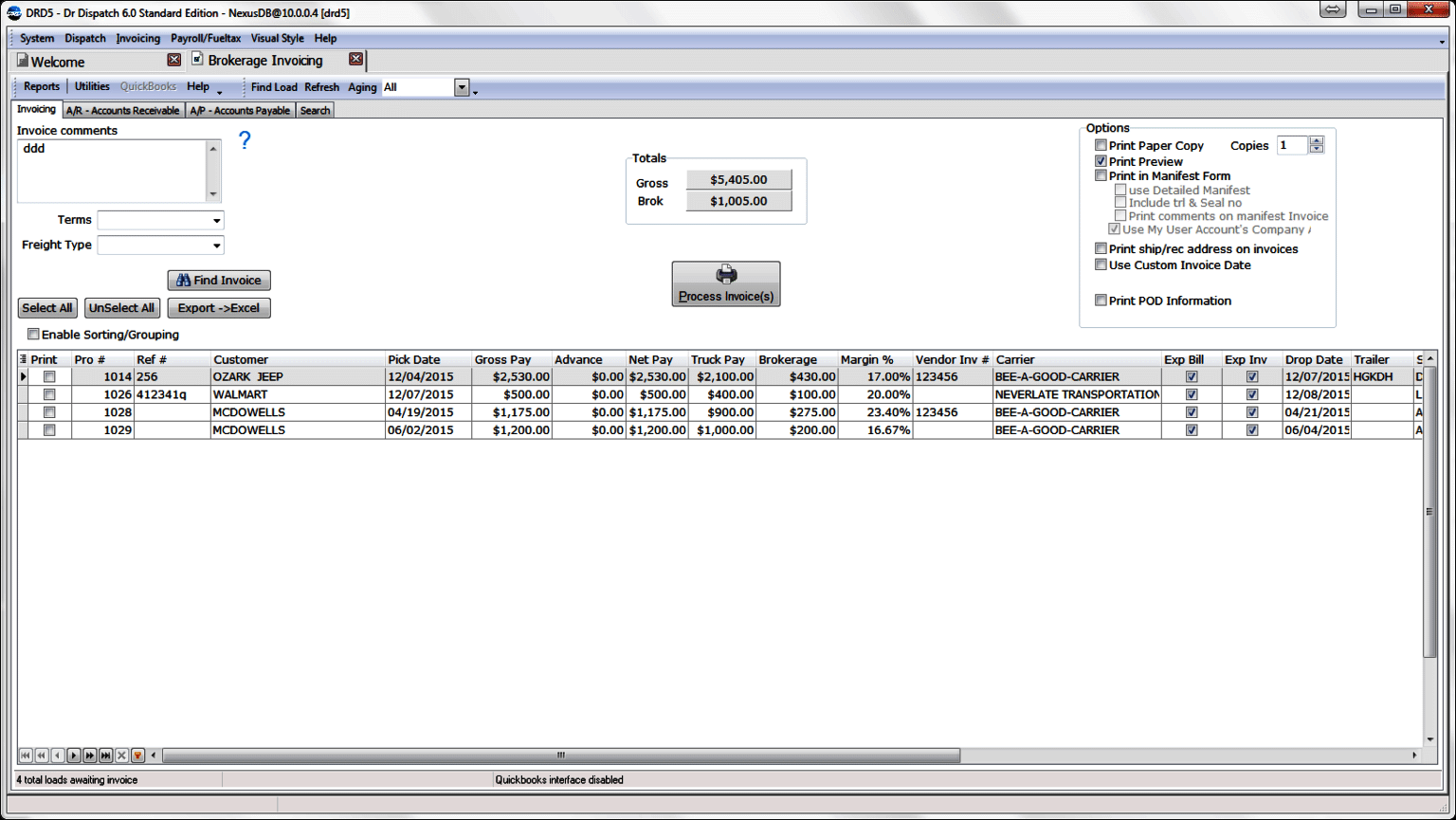Enable Use Custom Invoice Date
The height and width of the screenshot is (820, 1456).
point(1101,264)
